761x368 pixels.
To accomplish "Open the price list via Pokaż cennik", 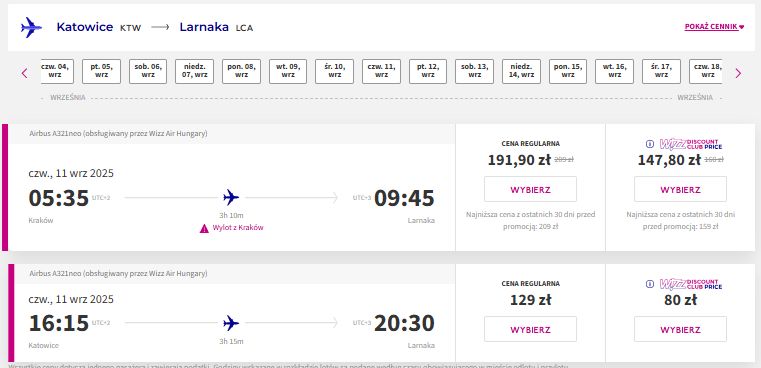I will pos(714,27).
